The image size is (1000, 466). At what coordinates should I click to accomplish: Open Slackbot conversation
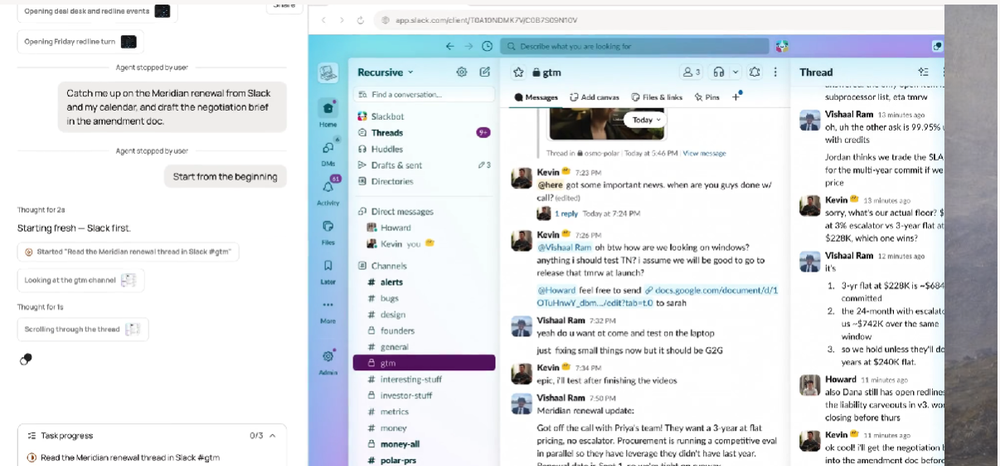pyautogui.click(x=423, y=117)
